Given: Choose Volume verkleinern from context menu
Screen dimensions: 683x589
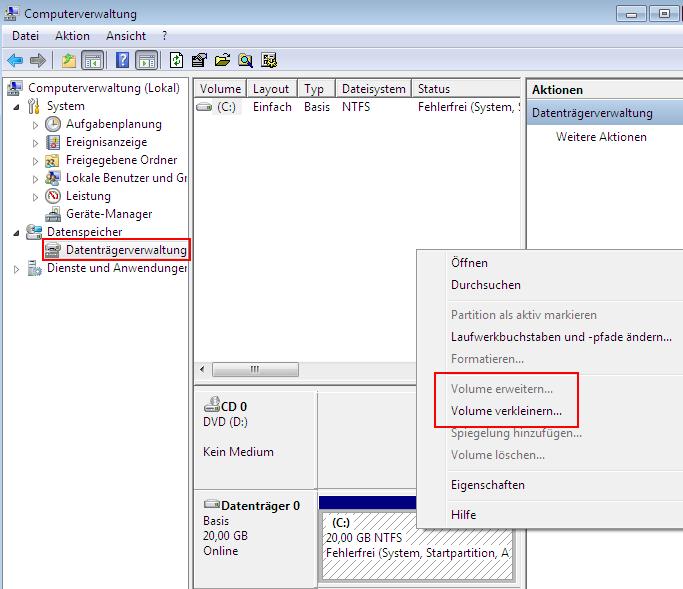Looking at the screenshot, I should pos(506,411).
